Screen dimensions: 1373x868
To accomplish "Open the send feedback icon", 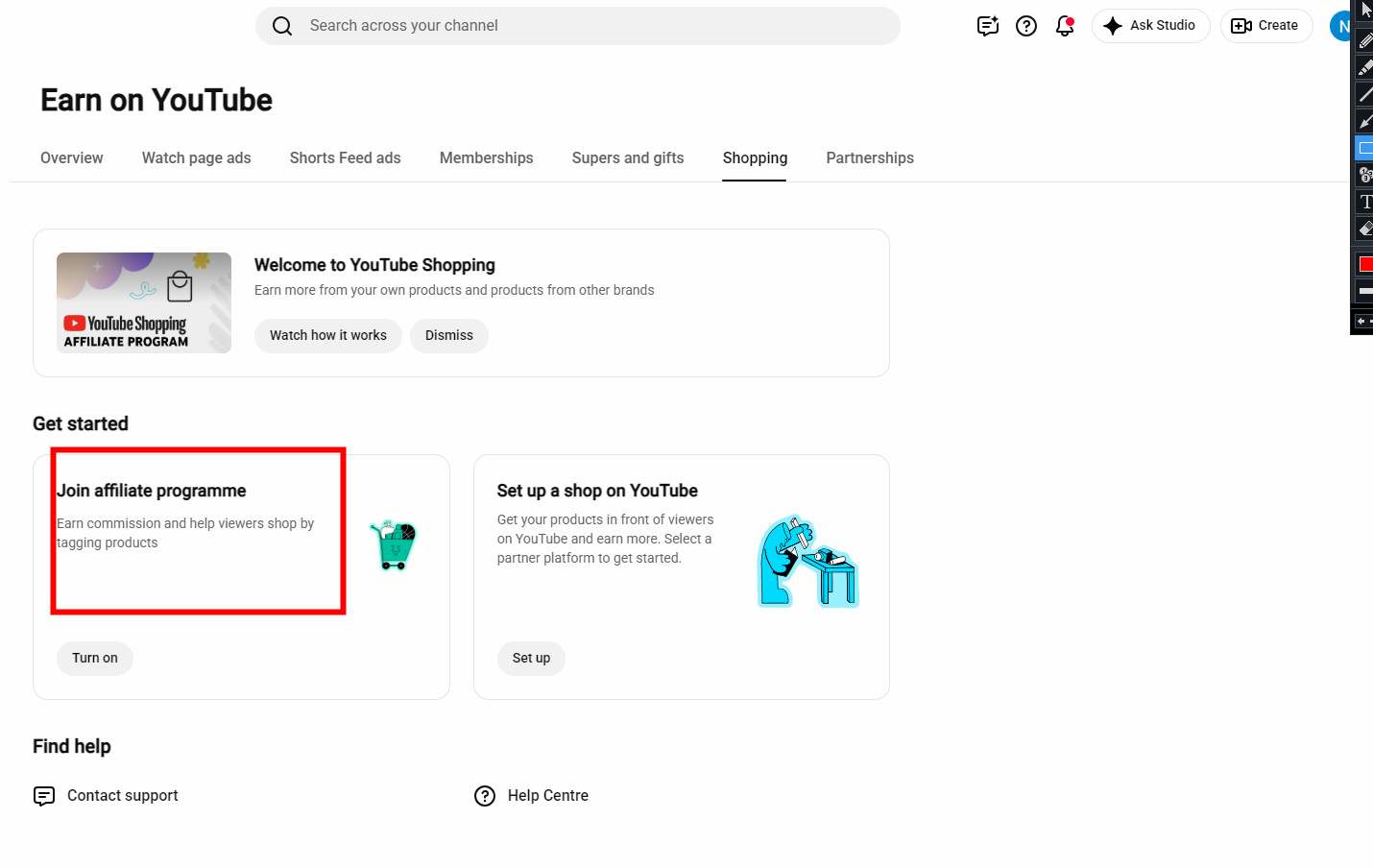I will tap(988, 26).
